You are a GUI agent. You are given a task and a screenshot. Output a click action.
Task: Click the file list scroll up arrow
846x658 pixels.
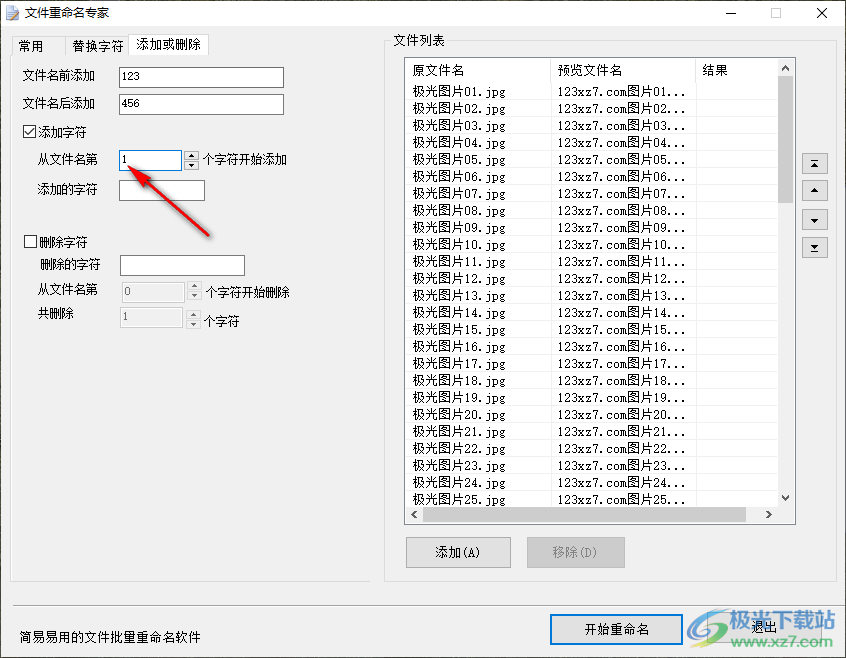tap(786, 68)
